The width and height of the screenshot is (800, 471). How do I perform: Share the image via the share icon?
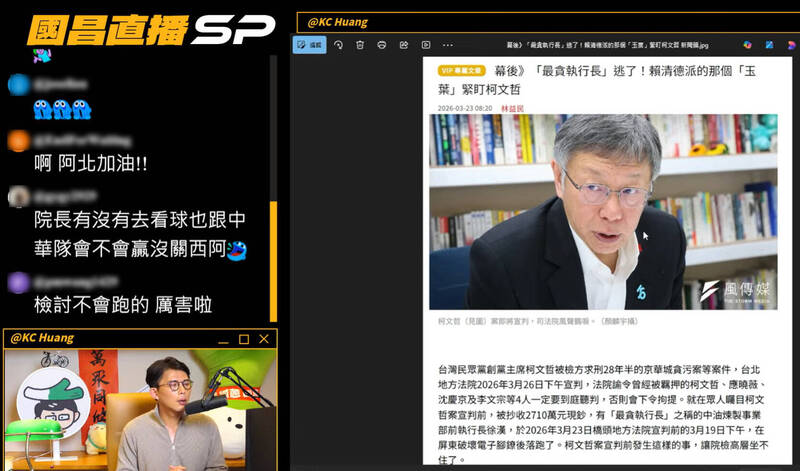click(x=404, y=45)
